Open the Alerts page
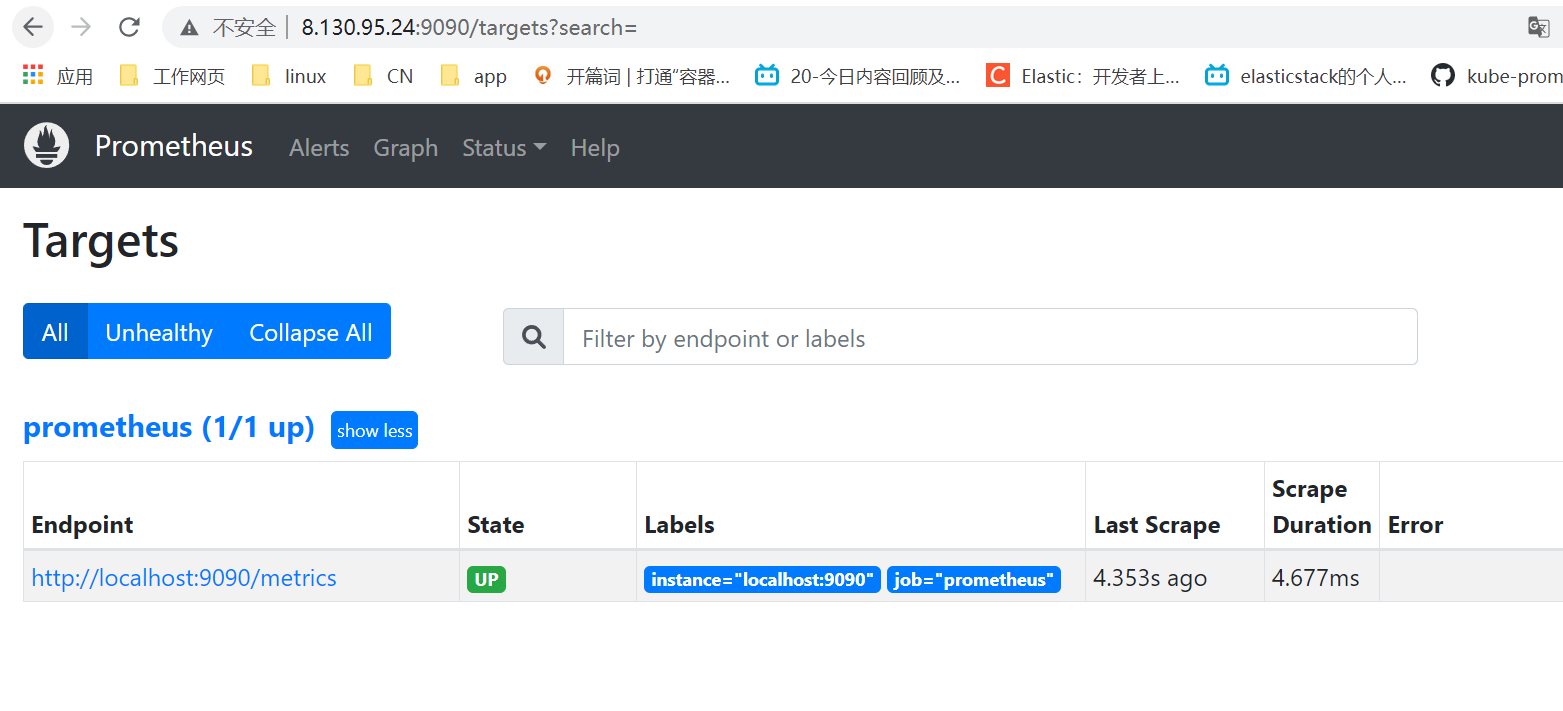This screenshot has width=1563, height=711. 319,148
